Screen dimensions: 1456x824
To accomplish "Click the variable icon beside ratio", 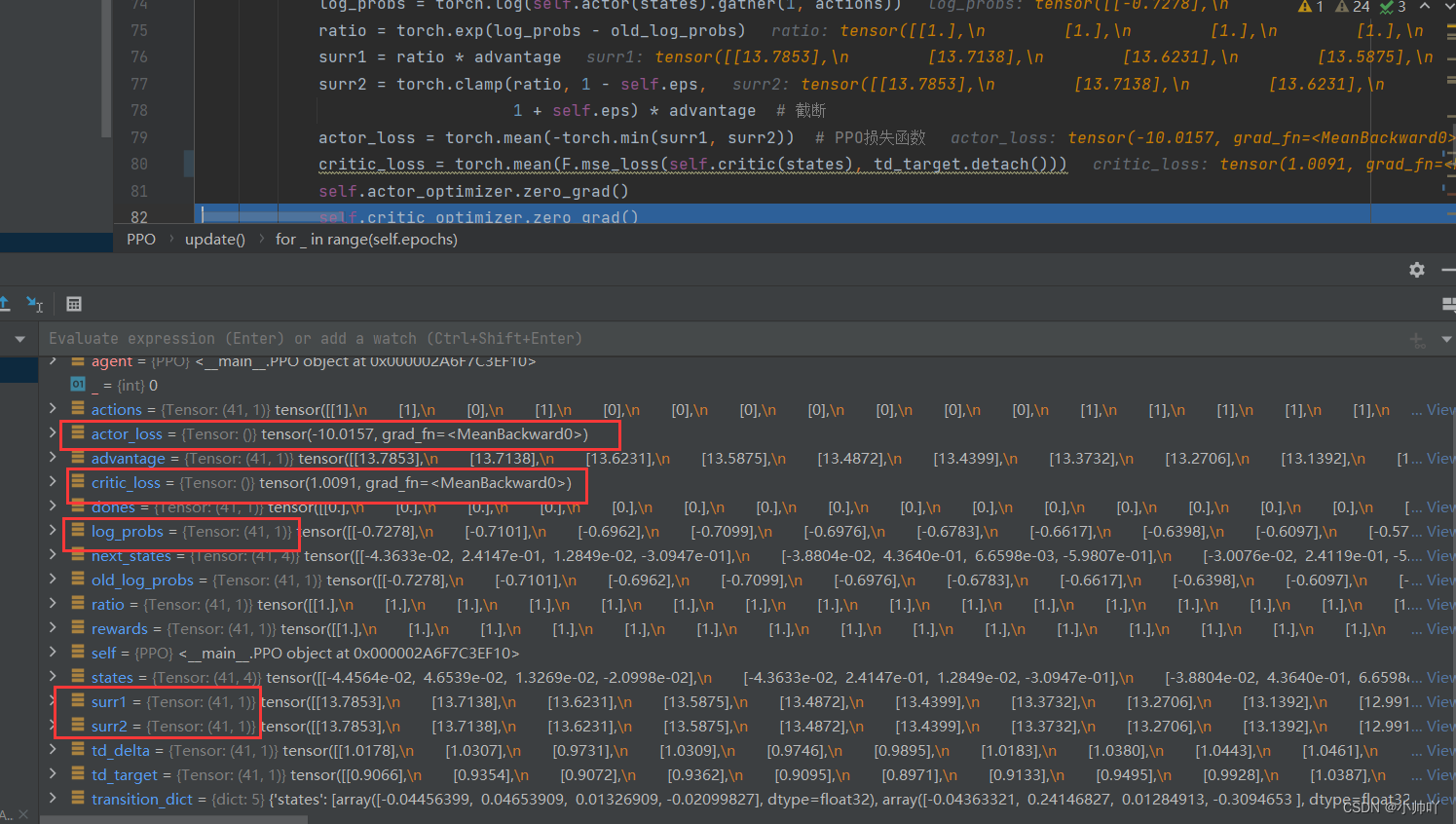I will tap(78, 604).
